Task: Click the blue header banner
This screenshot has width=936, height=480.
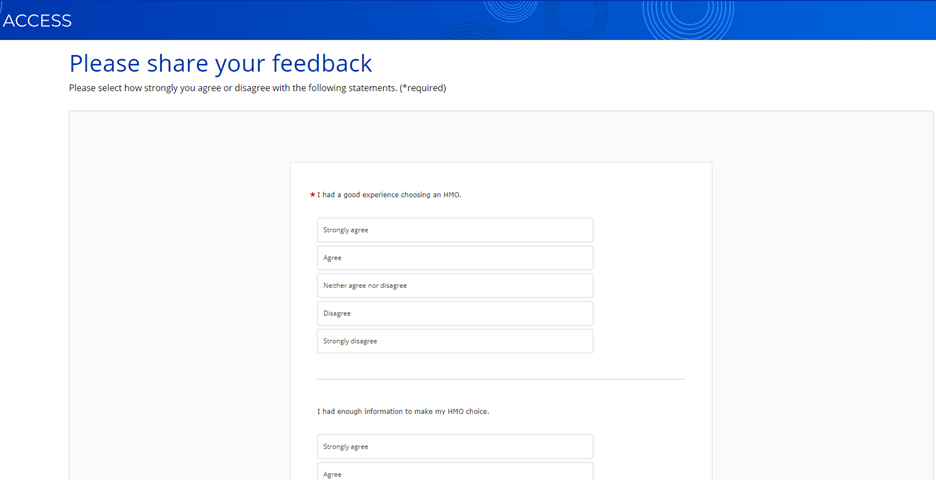Action: (x=300, y=20)
